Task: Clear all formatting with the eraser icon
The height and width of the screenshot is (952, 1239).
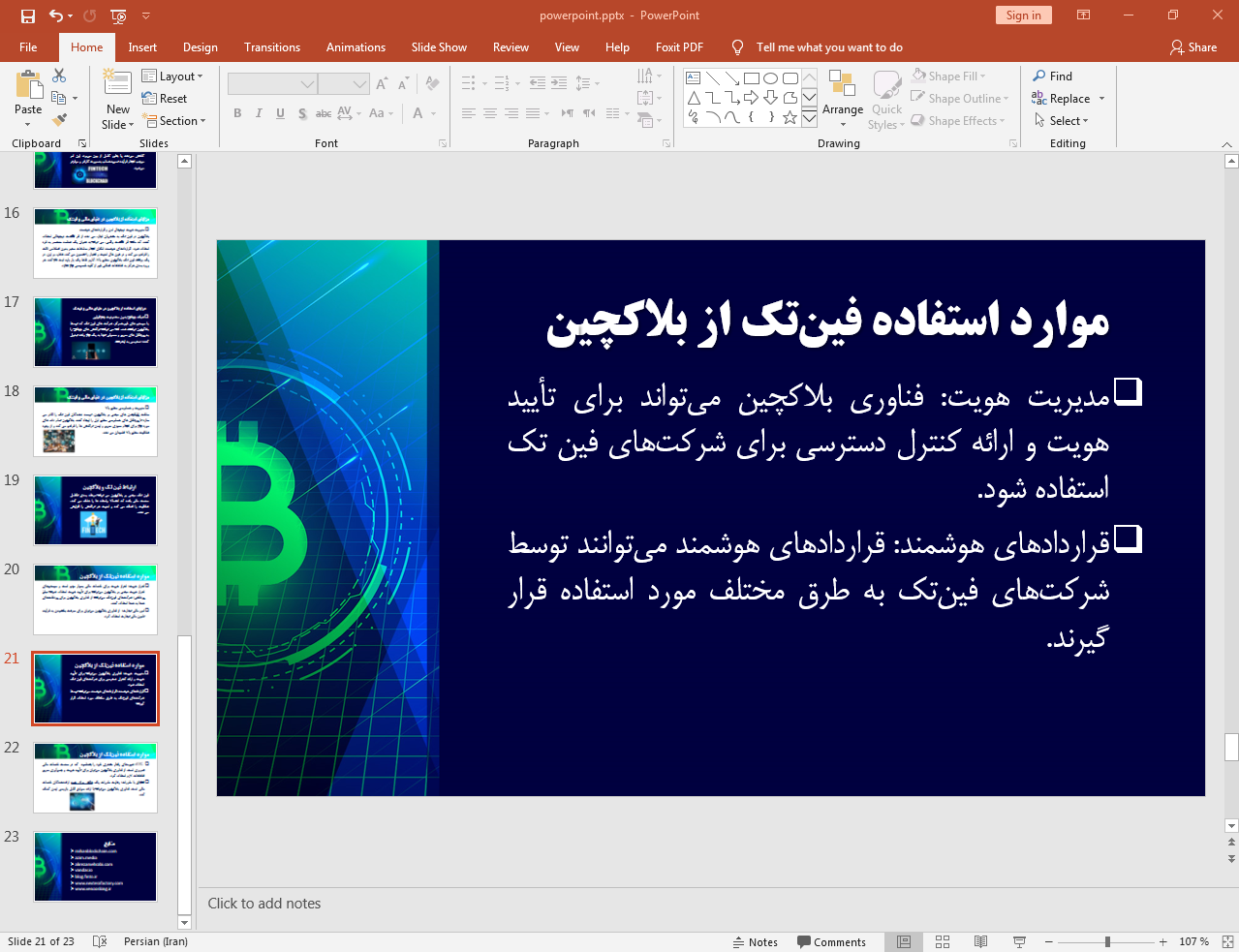Action: [x=432, y=84]
